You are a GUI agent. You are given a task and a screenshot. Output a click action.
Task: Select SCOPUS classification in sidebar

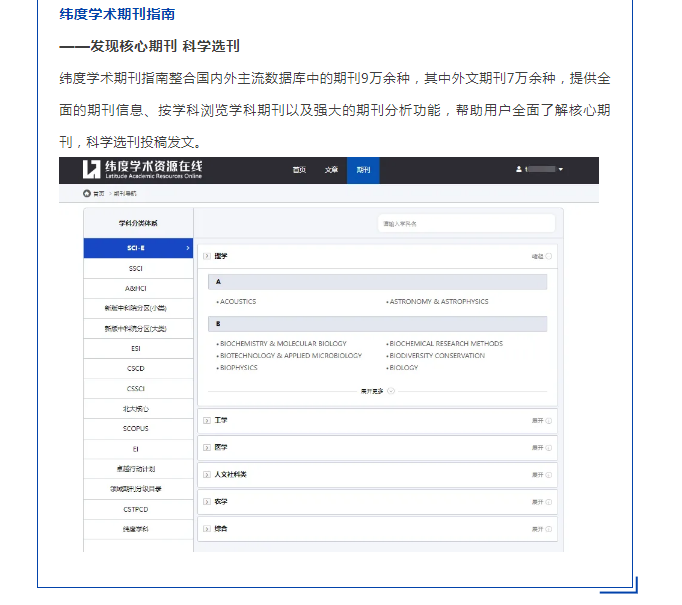point(138,429)
